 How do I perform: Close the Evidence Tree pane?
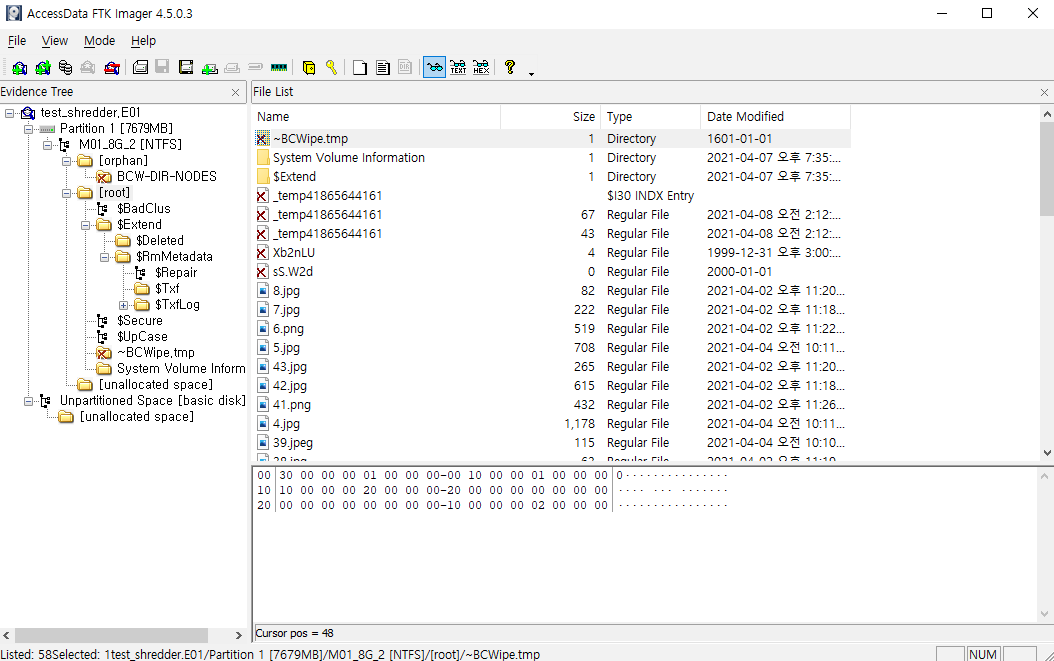pos(235,93)
